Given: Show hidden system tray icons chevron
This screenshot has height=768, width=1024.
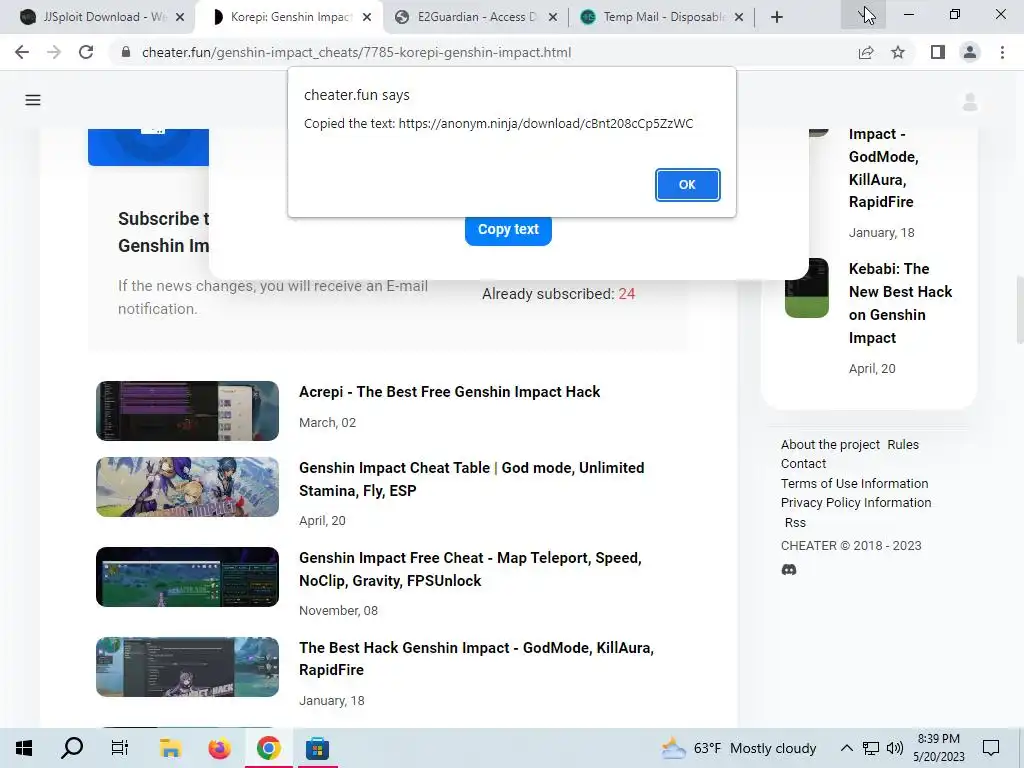Looking at the screenshot, I should tap(846, 748).
